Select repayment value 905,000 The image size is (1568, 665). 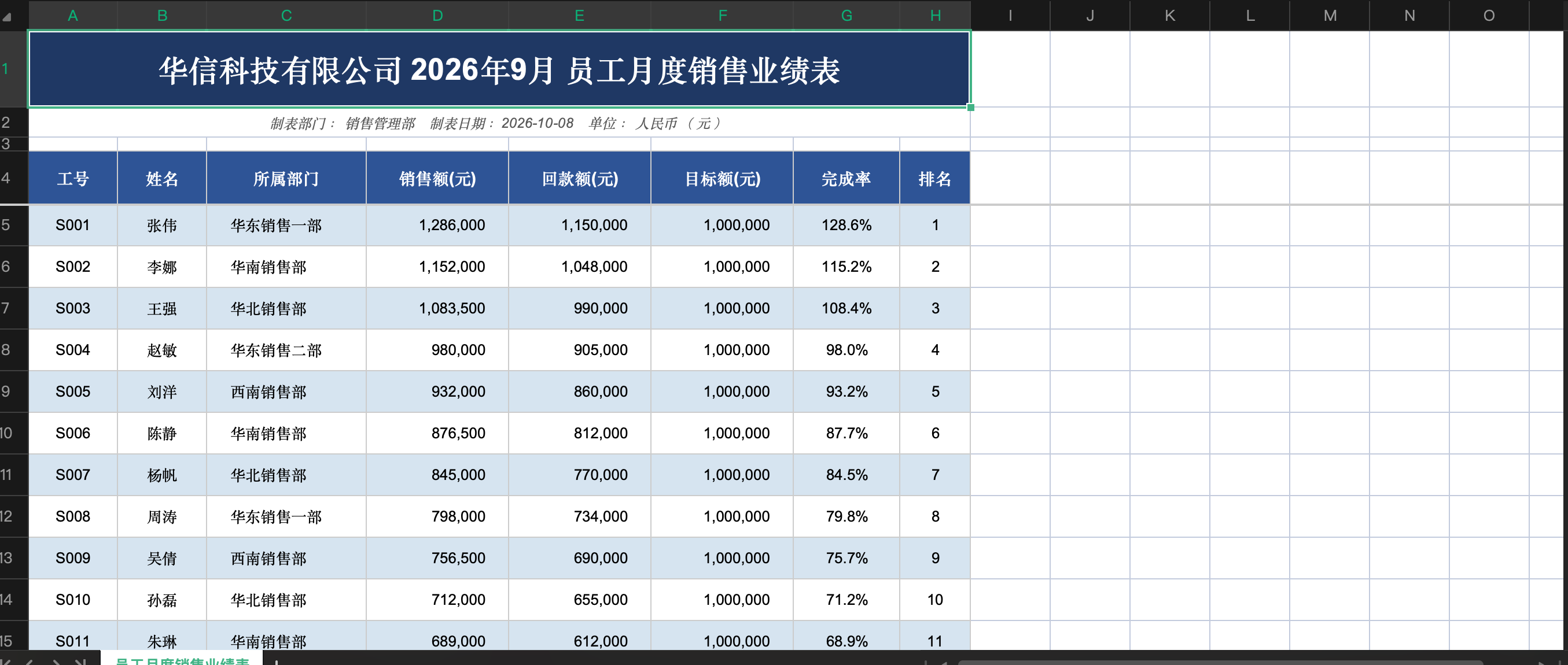580,350
